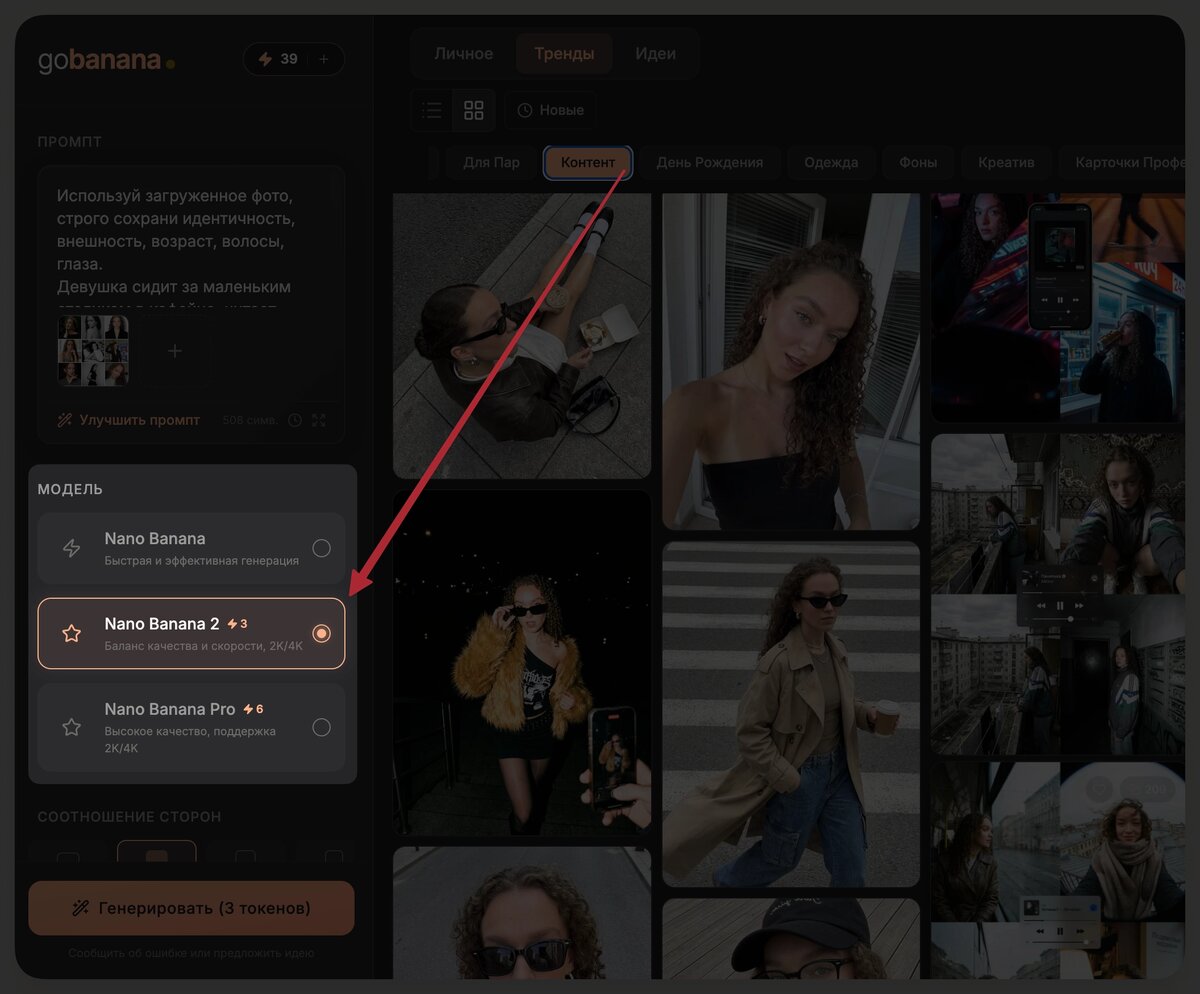
Task: Click Генерировать (3 токенов) button
Action: 191,908
